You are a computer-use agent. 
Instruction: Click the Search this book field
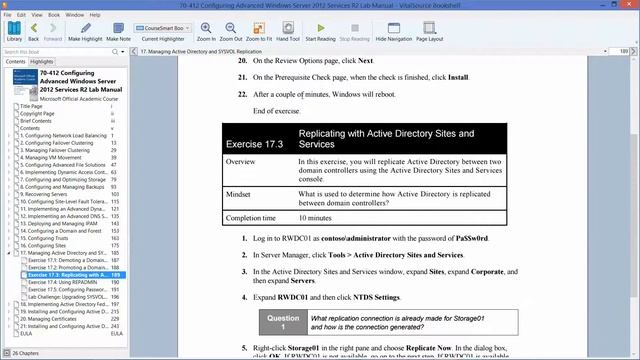coord(57,52)
